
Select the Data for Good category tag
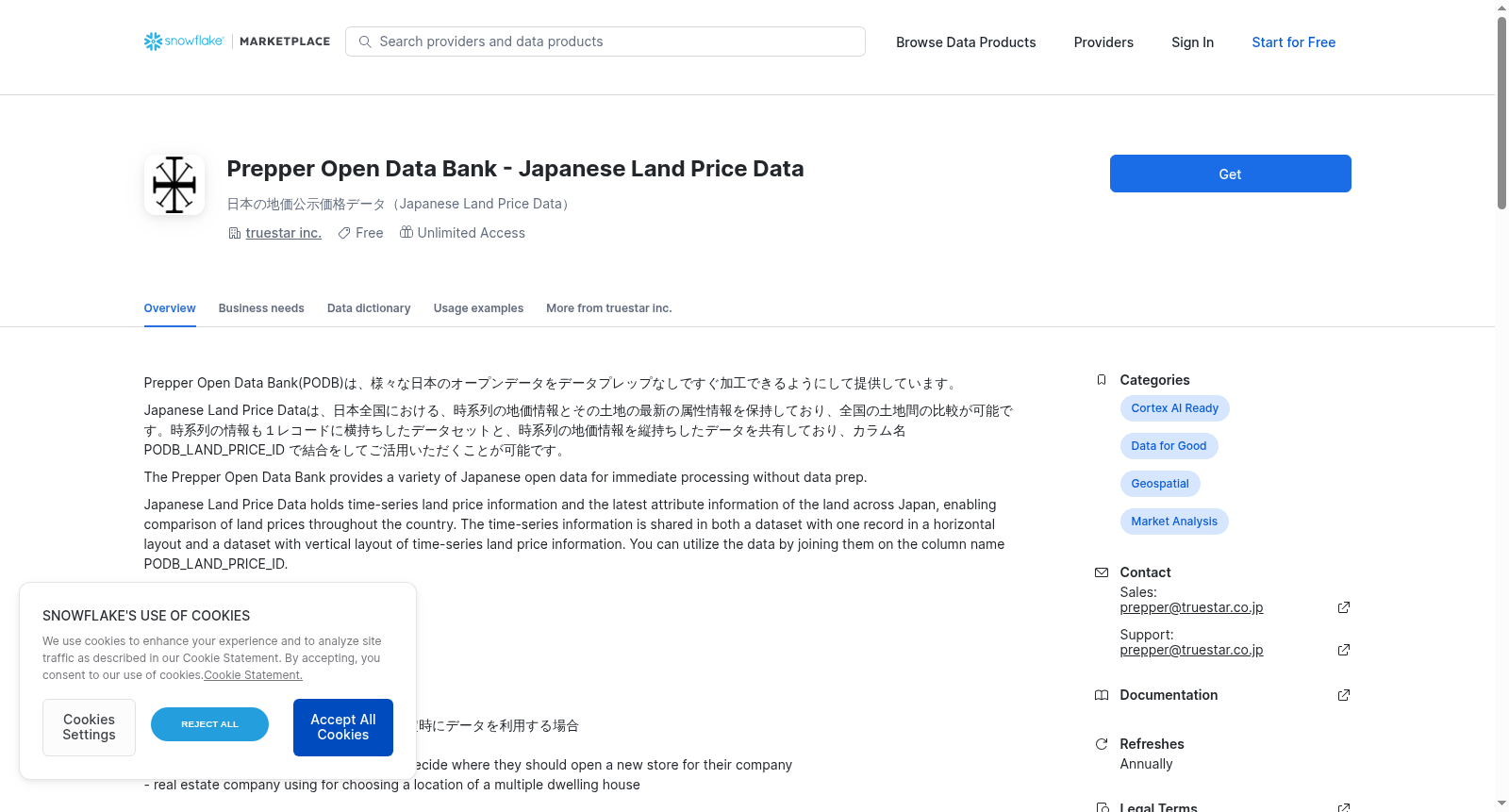[x=1169, y=446]
